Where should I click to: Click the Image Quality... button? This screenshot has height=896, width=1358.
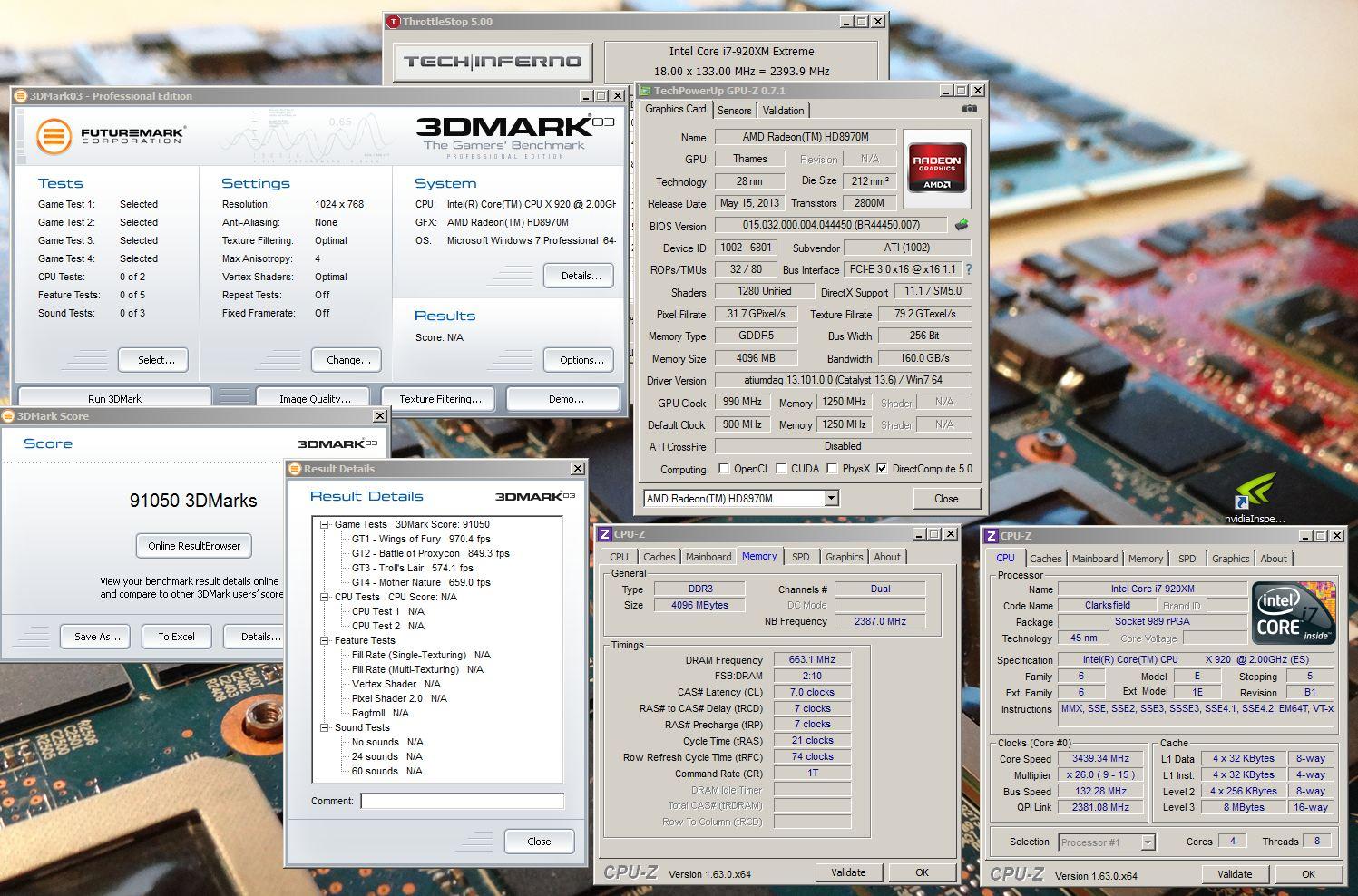coord(315,399)
